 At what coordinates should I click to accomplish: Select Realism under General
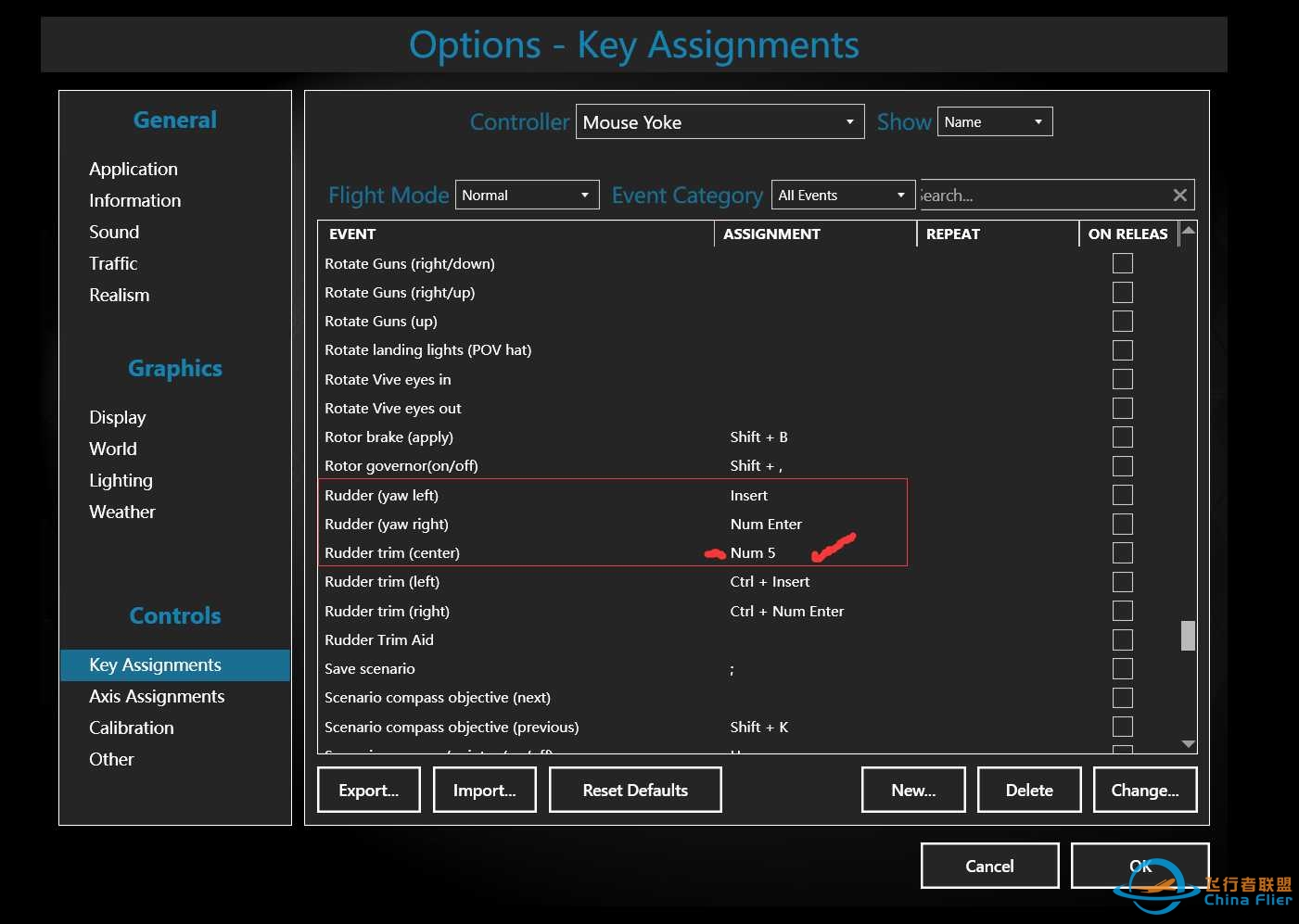[x=119, y=296]
